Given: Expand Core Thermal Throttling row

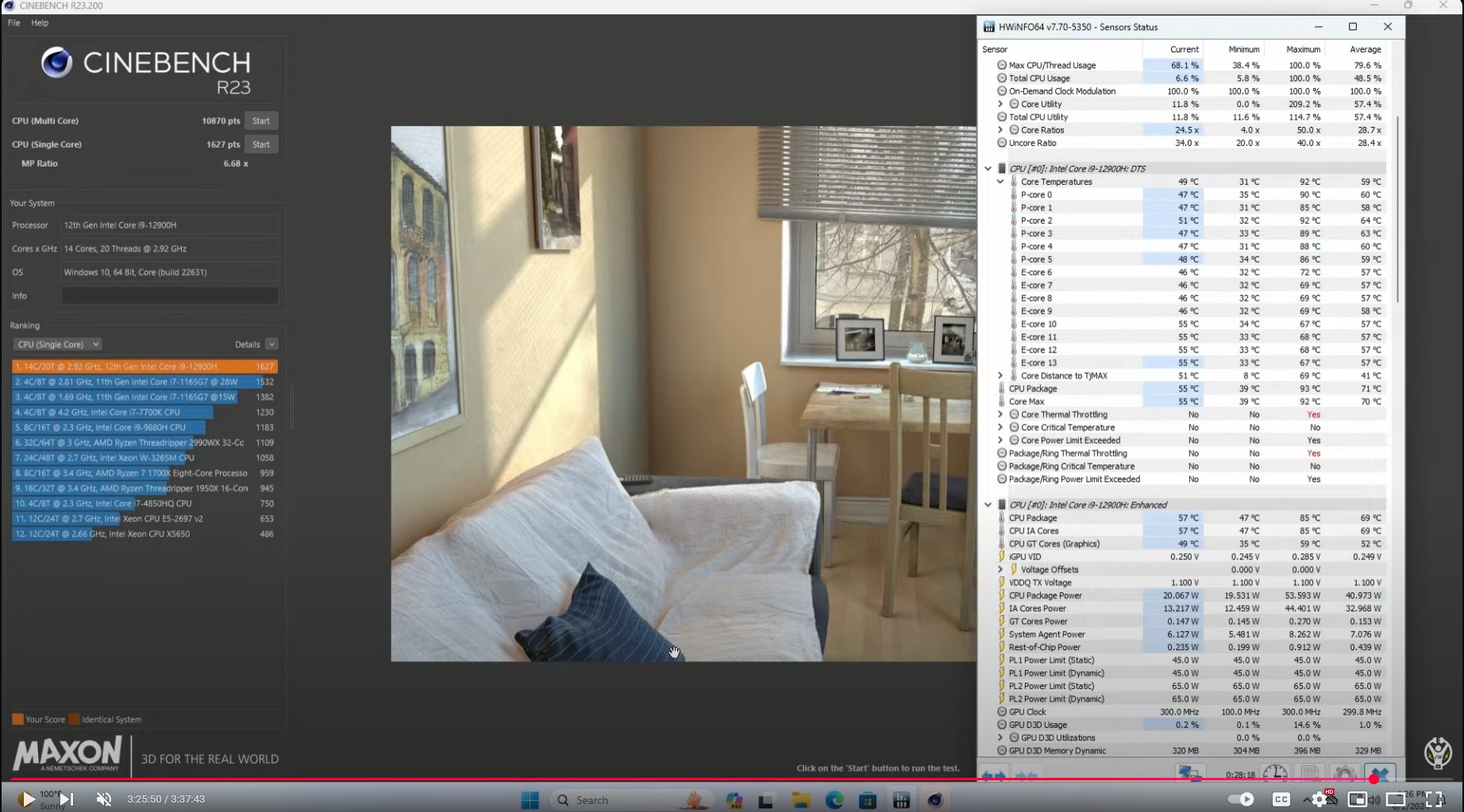Looking at the screenshot, I should (x=1000, y=414).
